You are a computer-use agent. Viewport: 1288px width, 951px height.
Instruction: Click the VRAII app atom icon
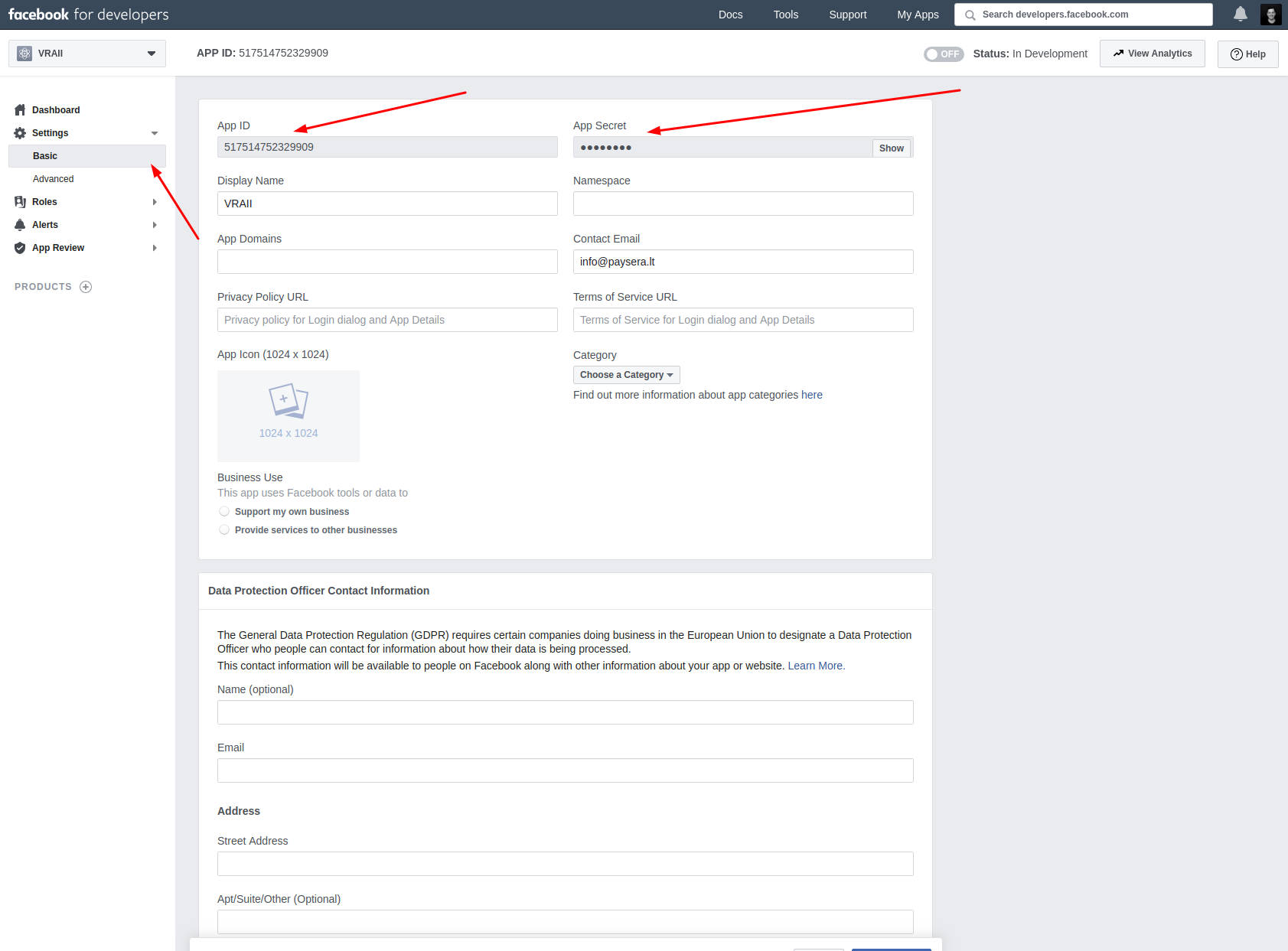coord(24,54)
